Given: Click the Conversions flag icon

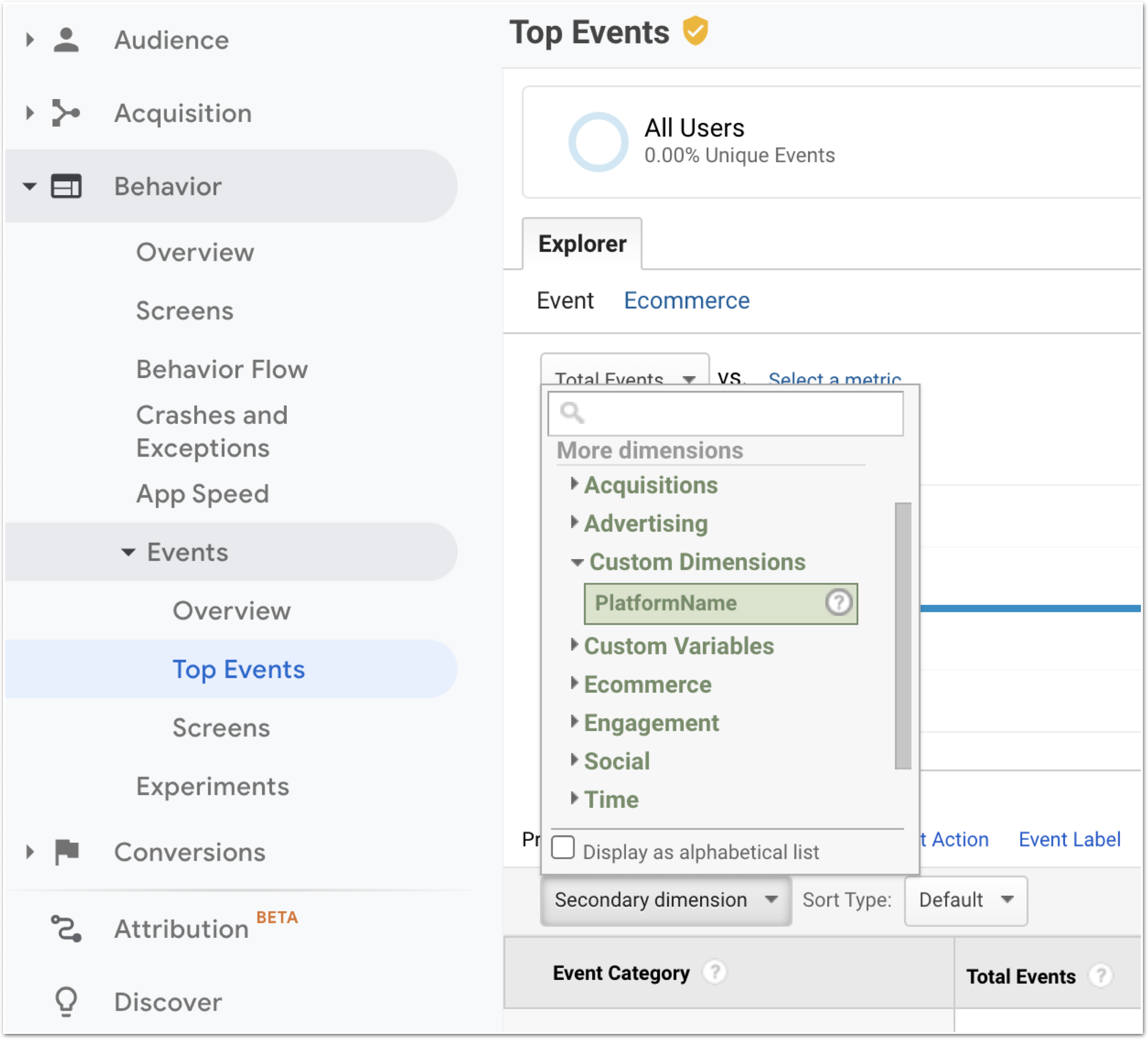Looking at the screenshot, I should click(67, 852).
